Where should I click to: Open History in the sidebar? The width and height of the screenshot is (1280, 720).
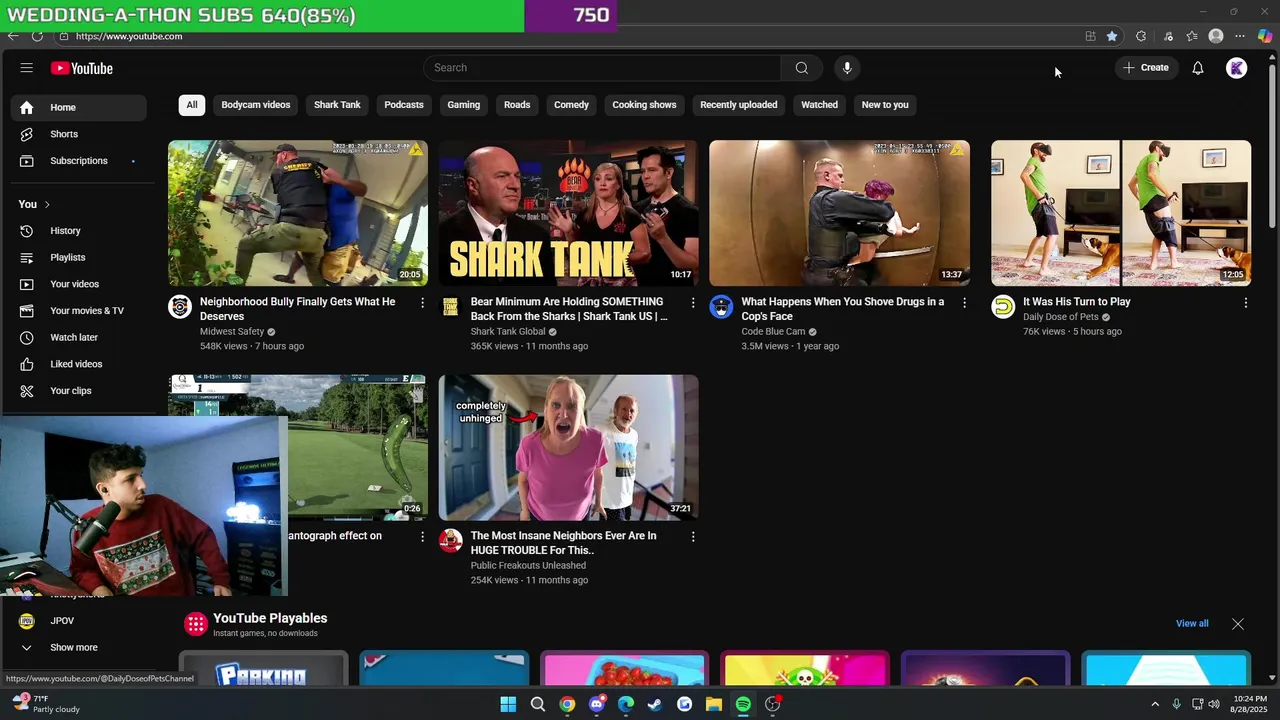(x=79, y=231)
